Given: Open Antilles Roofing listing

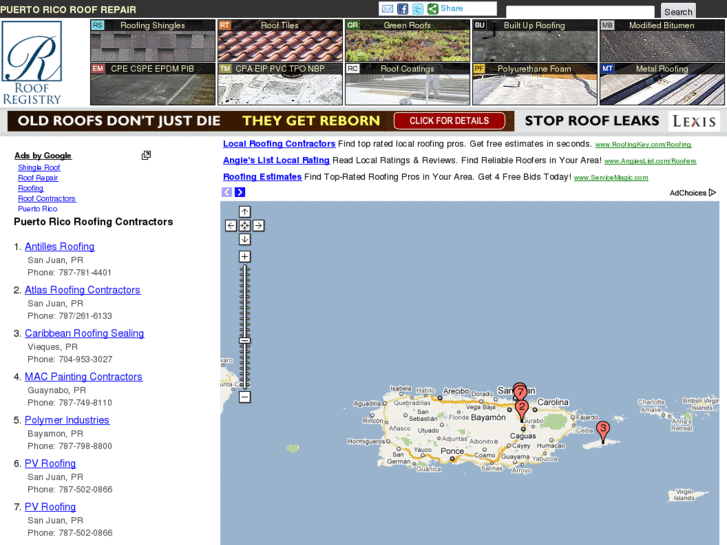Looking at the screenshot, I should click(60, 247).
